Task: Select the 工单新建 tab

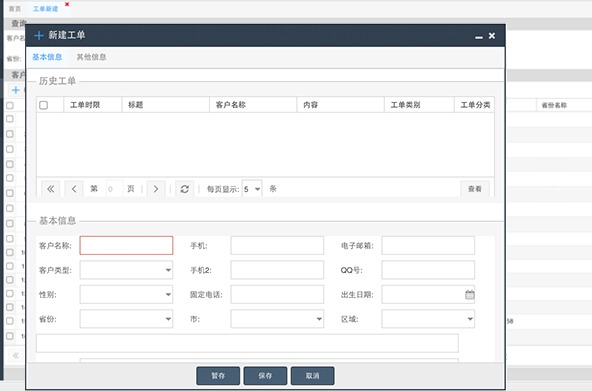Action: click(45, 9)
